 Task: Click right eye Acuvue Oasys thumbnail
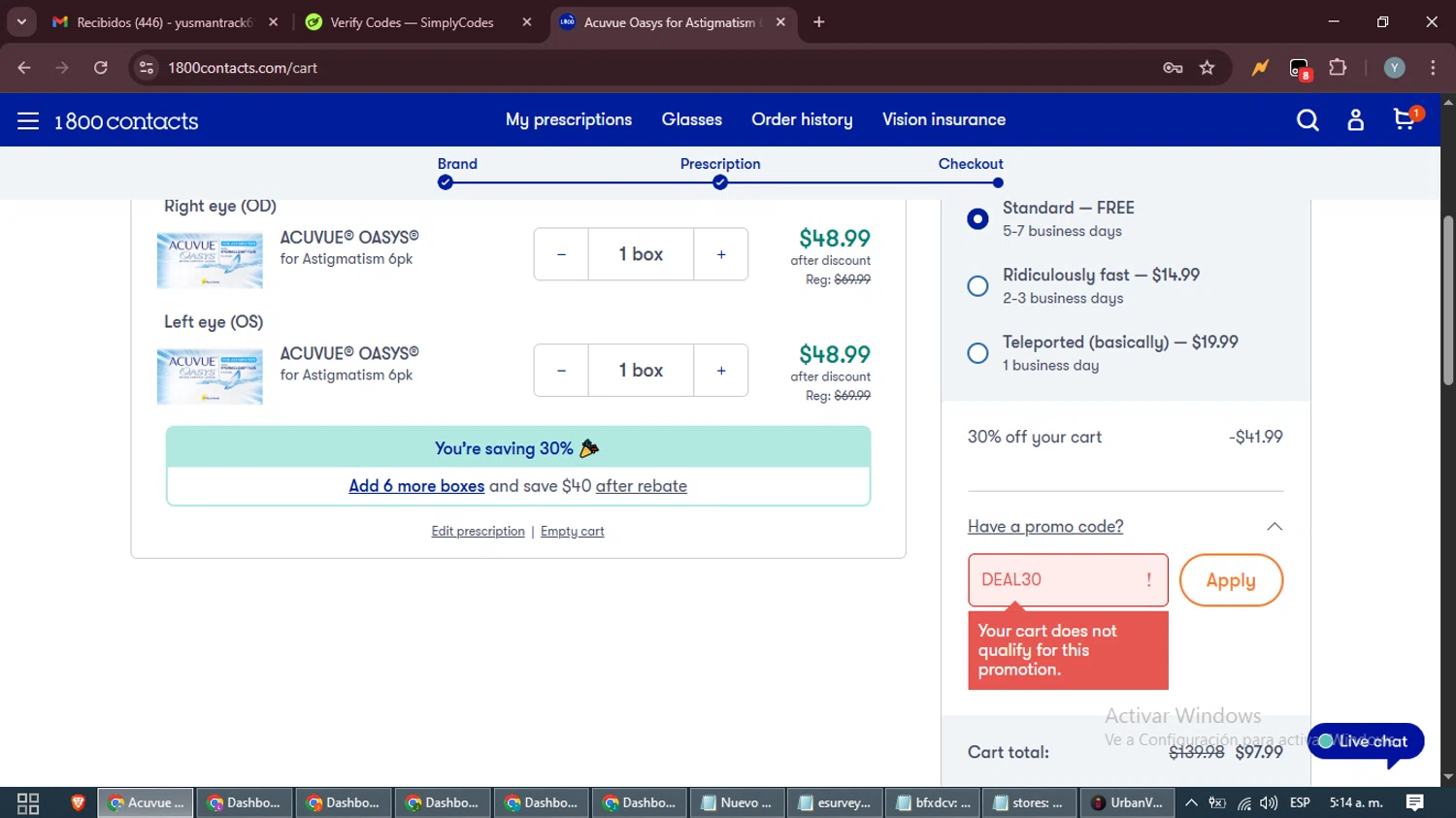(x=210, y=260)
